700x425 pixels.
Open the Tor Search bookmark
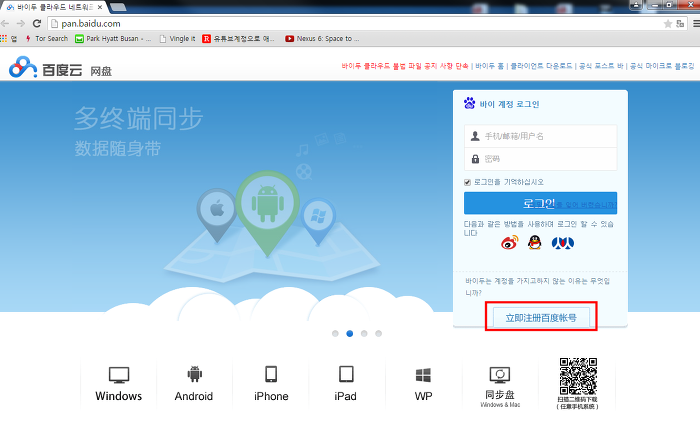(x=47, y=39)
